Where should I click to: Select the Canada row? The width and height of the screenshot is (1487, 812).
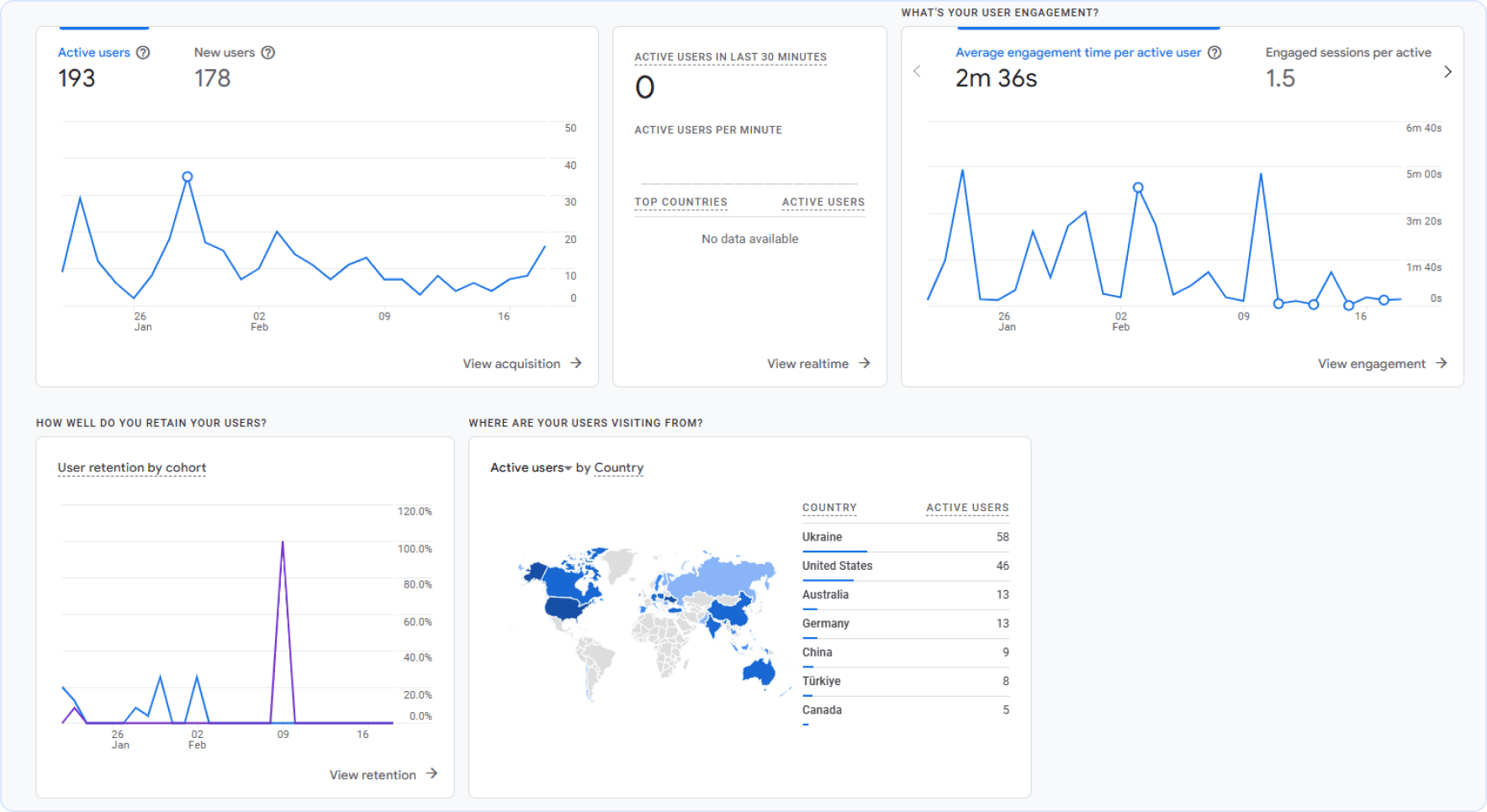click(906, 710)
